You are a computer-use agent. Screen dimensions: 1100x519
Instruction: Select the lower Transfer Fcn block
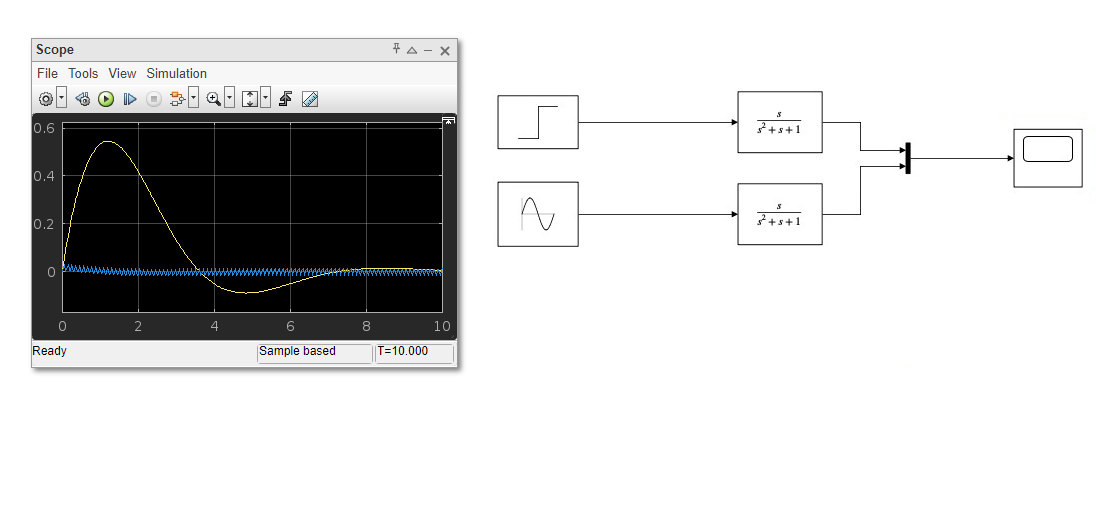(x=779, y=214)
